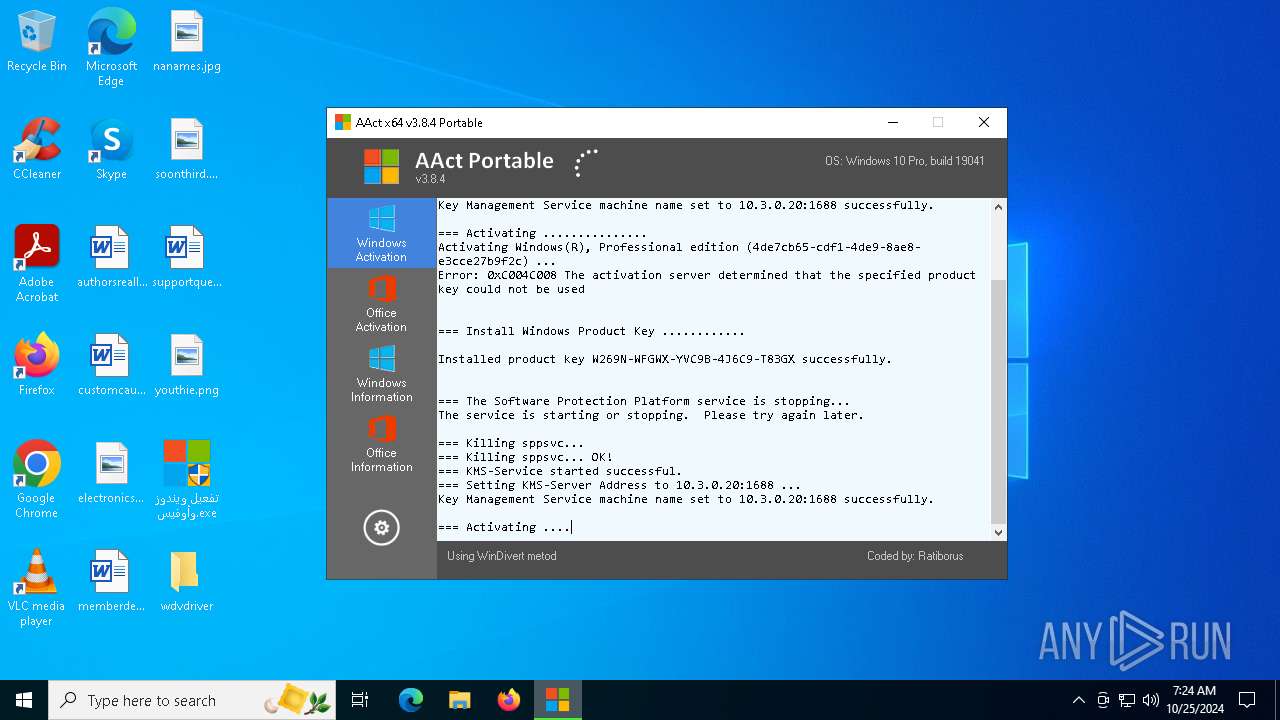
Task: Open VLC media player desktop shortcut
Action: 37,588
